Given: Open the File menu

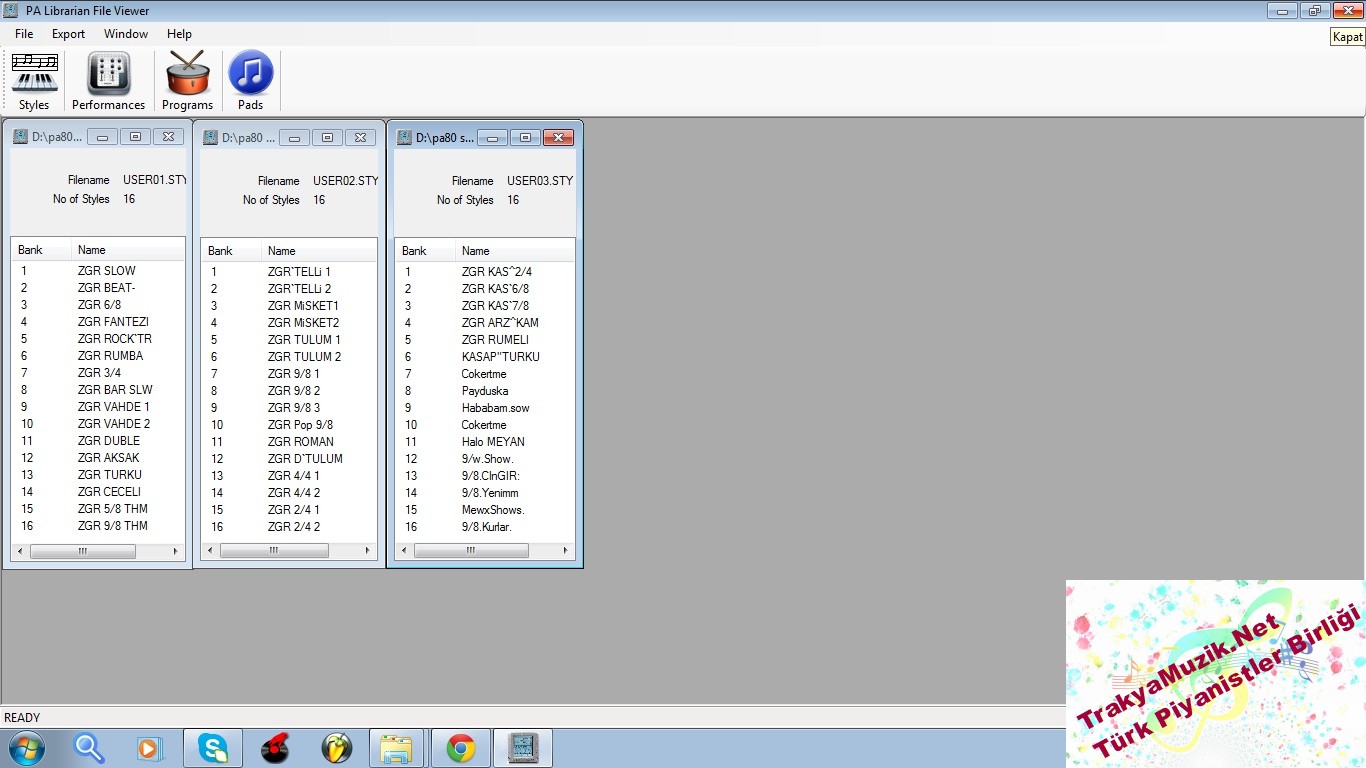Looking at the screenshot, I should point(24,34).
